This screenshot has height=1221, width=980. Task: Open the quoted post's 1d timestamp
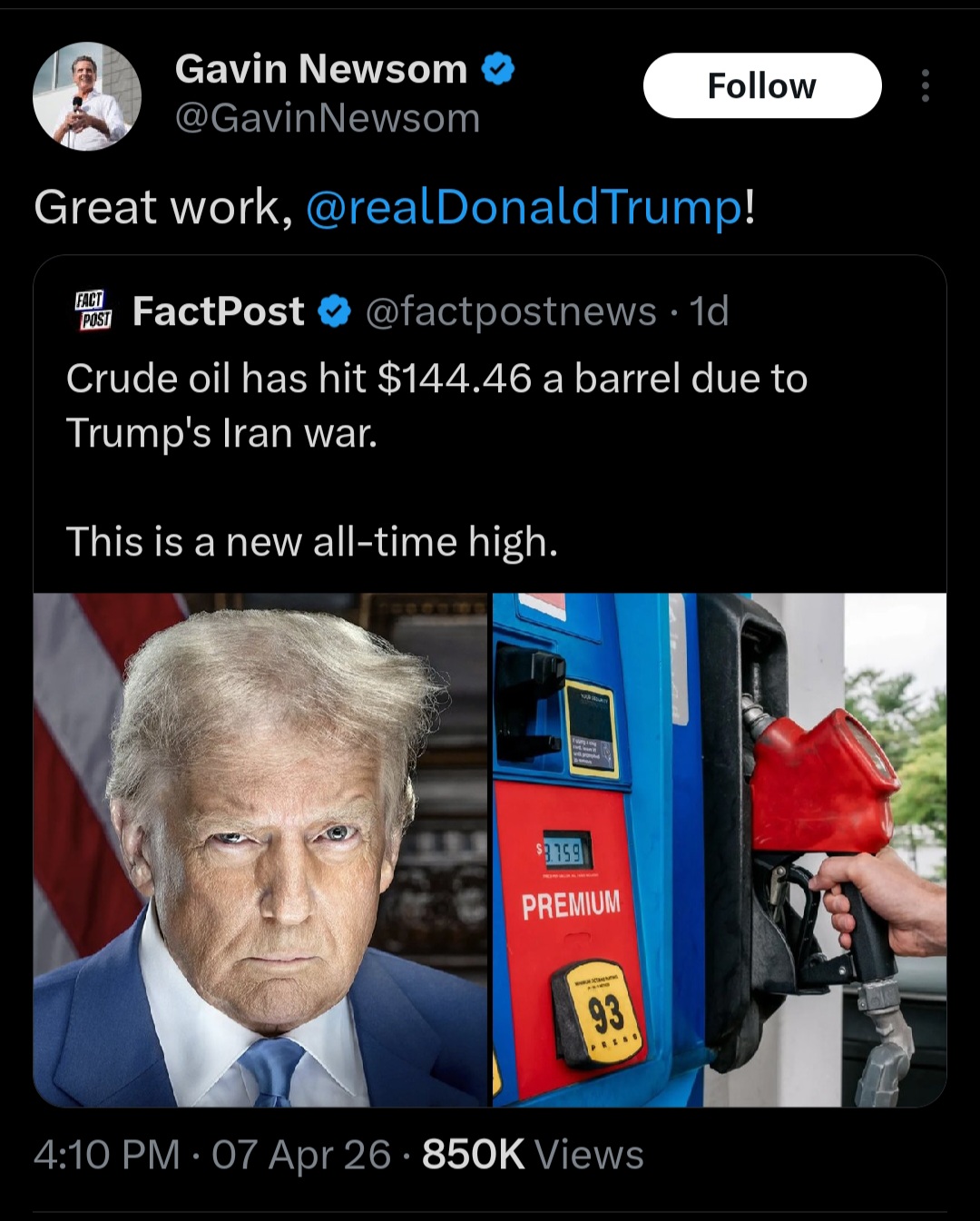coord(710,311)
